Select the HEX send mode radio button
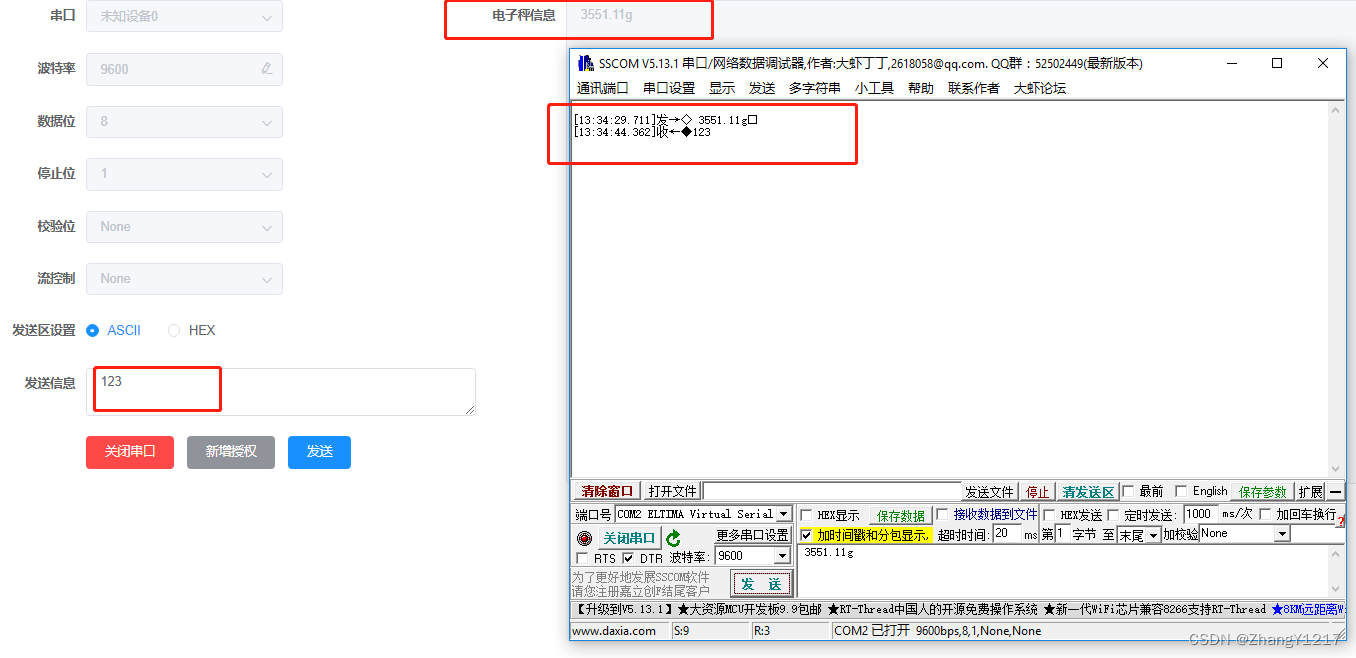This screenshot has height=658, width=1356. [174, 330]
